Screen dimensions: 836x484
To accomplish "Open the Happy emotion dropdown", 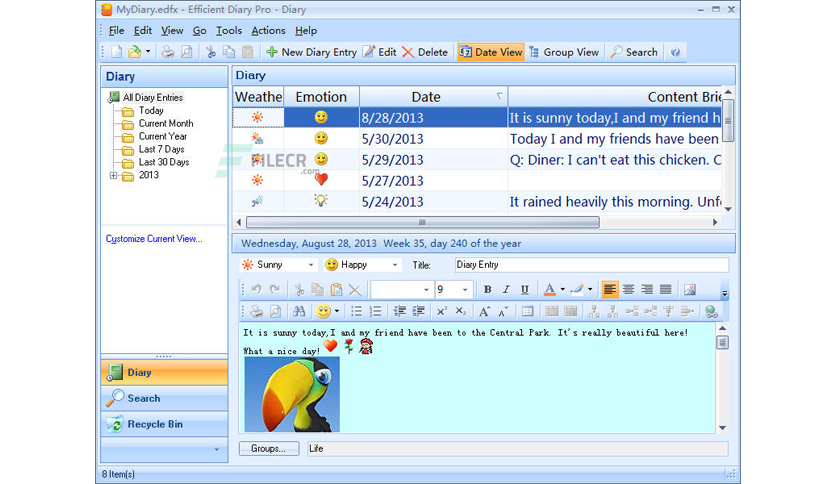I will click(395, 265).
